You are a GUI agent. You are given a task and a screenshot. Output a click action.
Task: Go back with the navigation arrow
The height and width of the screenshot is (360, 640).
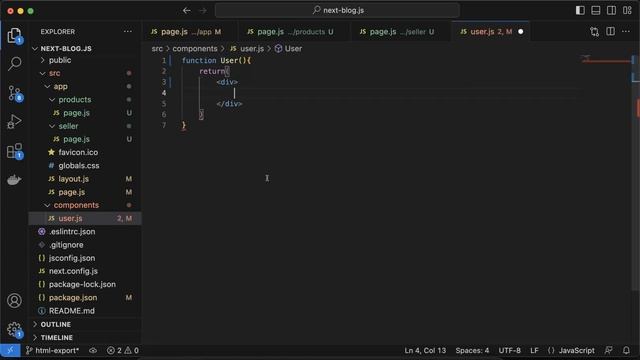(187, 11)
